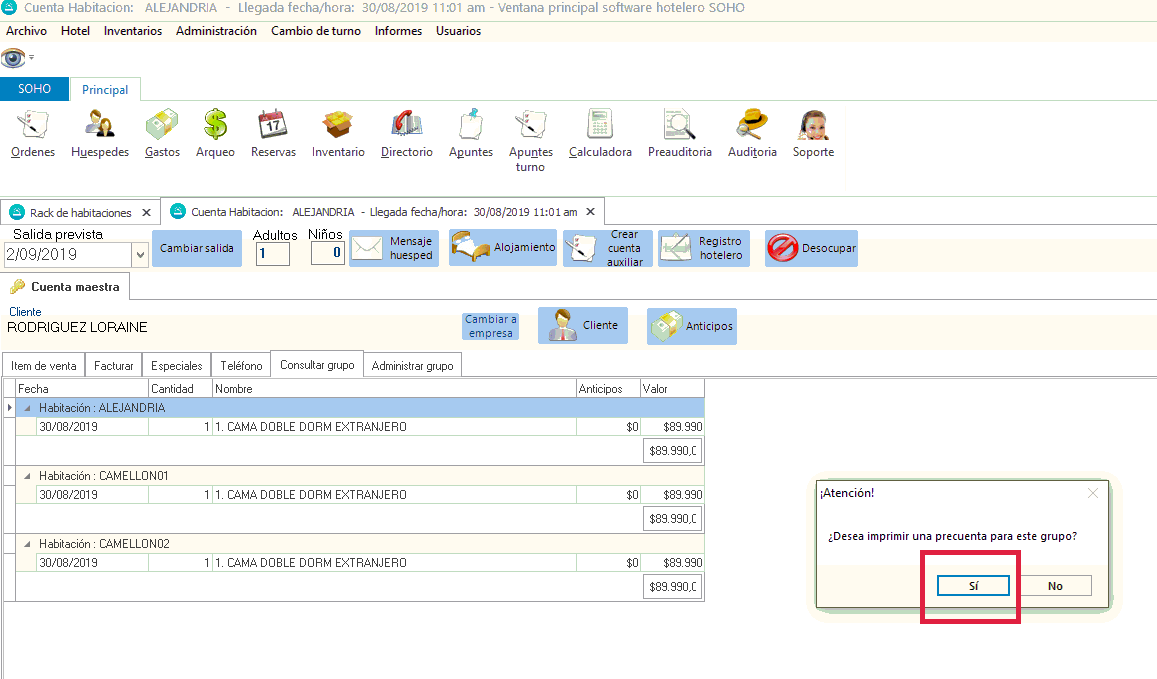
Task: Select the Arqueo dollar icon
Action: point(215,134)
